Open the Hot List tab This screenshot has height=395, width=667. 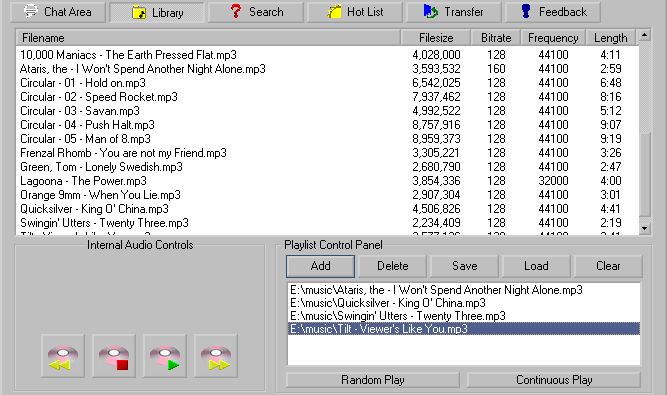point(355,12)
